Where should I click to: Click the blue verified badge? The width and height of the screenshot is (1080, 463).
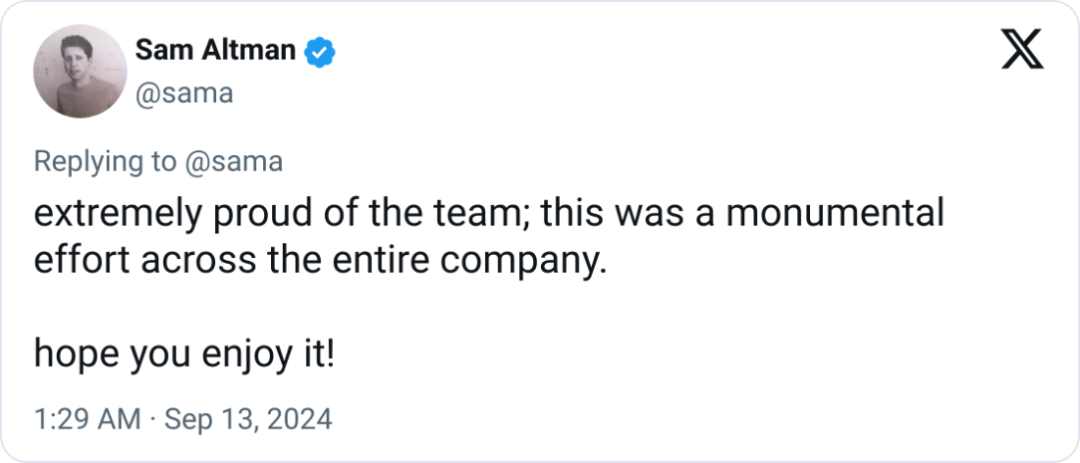pos(320,50)
